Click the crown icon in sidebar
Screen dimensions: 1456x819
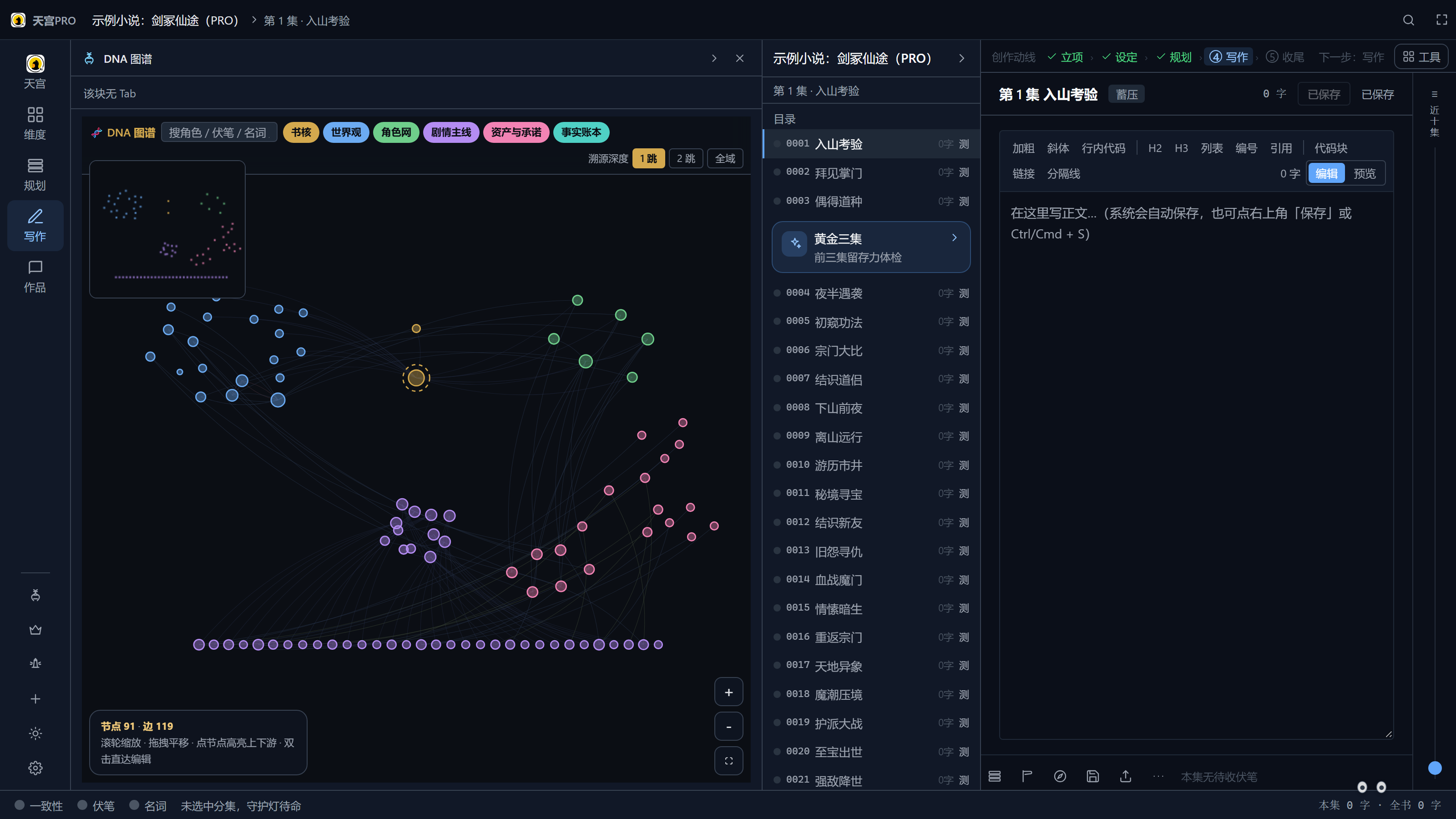pos(35,629)
